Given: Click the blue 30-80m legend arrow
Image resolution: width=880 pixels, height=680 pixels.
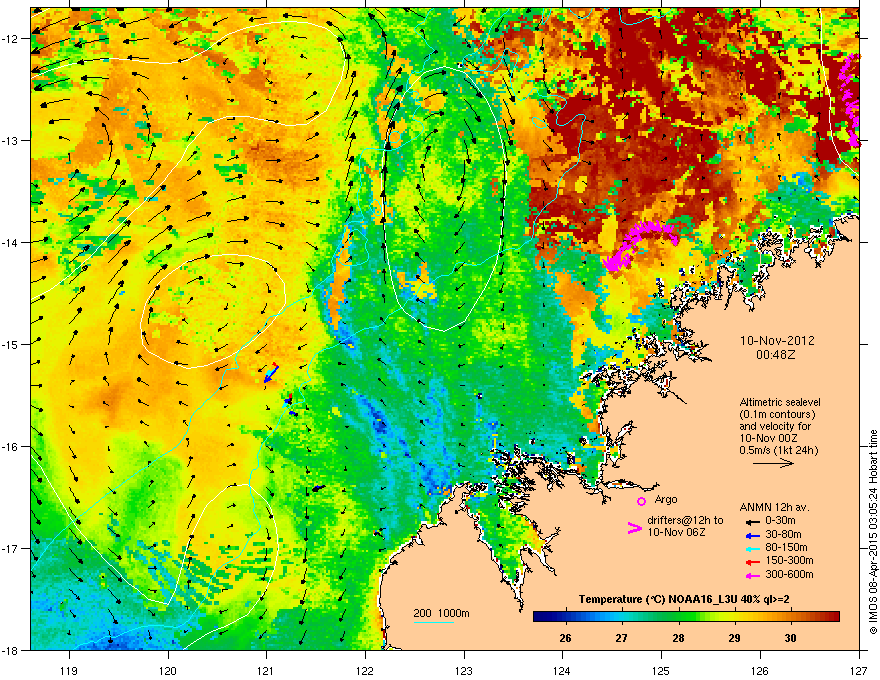Looking at the screenshot, I should click(x=752, y=535).
